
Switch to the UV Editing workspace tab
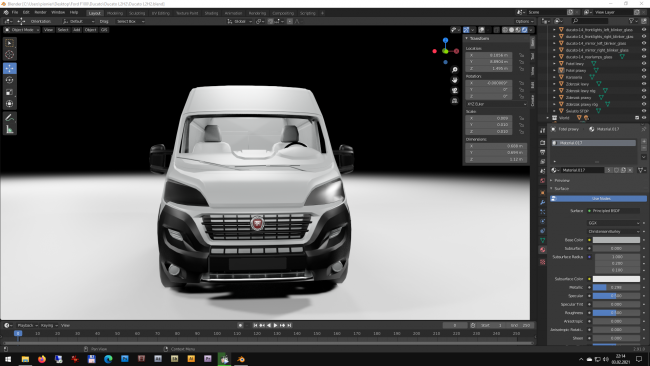(x=160, y=13)
